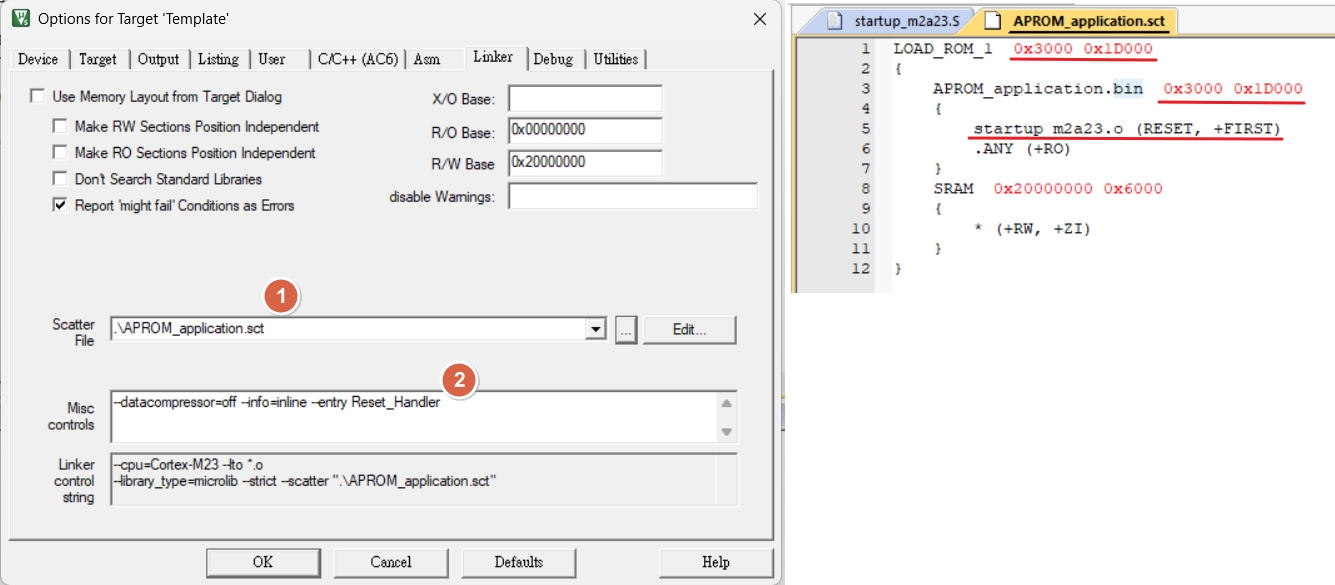The image size is (1335, 585).
Task: Click the Edit... scatter file button
Action: coord(689,330)
